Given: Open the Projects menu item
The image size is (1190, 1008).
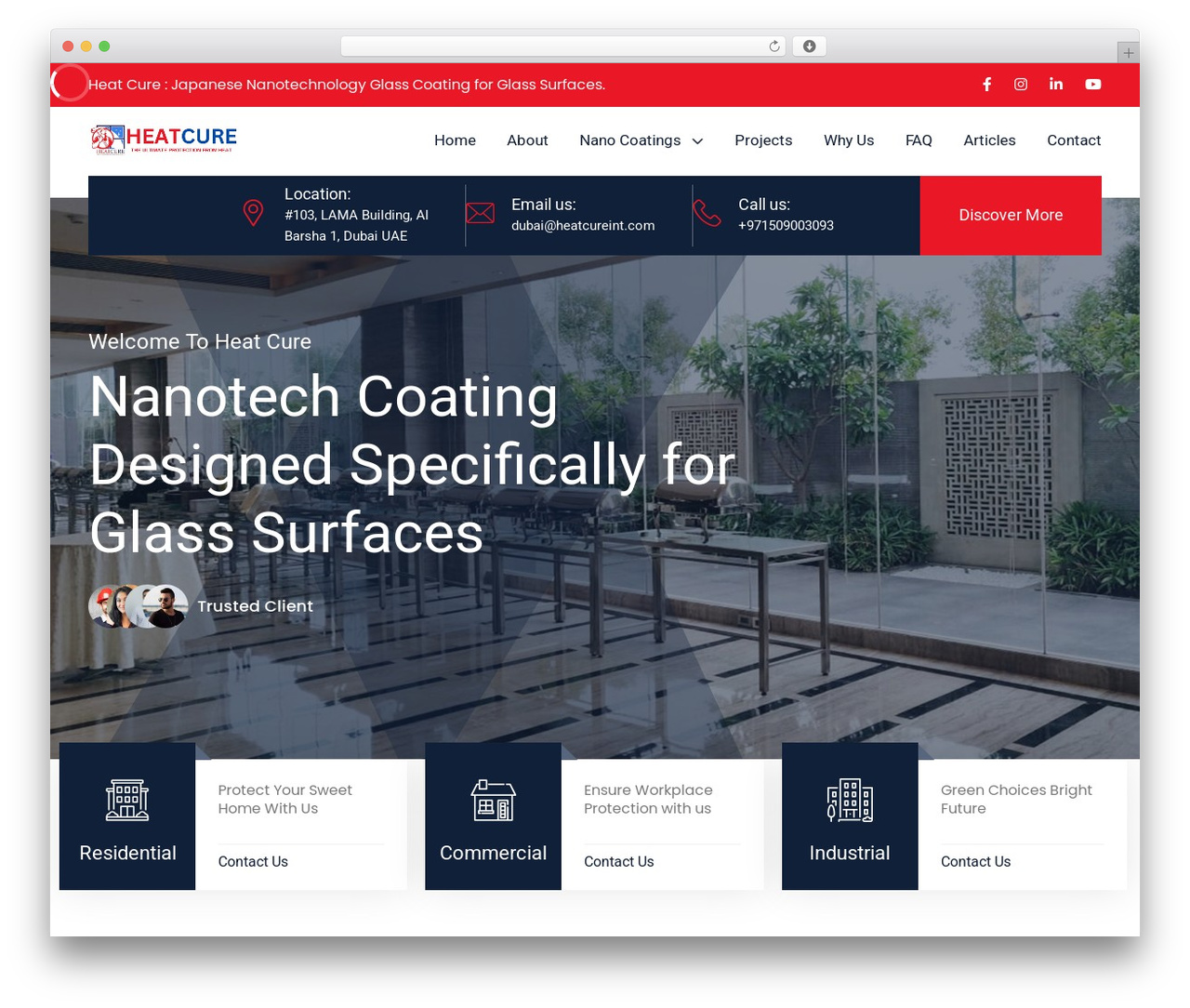Looking at the screenshot, I should point(763,140).
